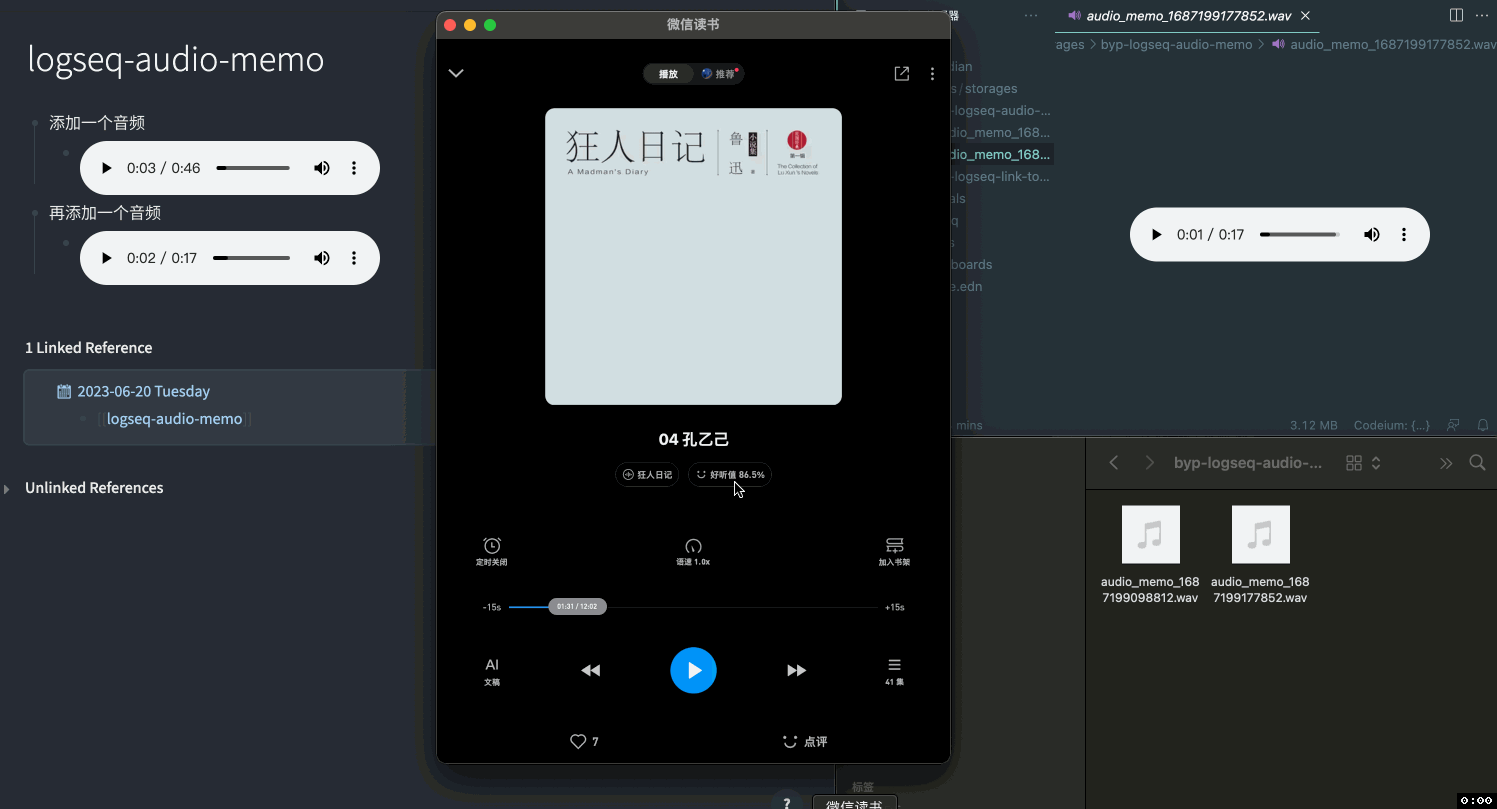Select highlighted audio_memo_168... file in explorer
1497x809 pixels.
(1000, 154)
